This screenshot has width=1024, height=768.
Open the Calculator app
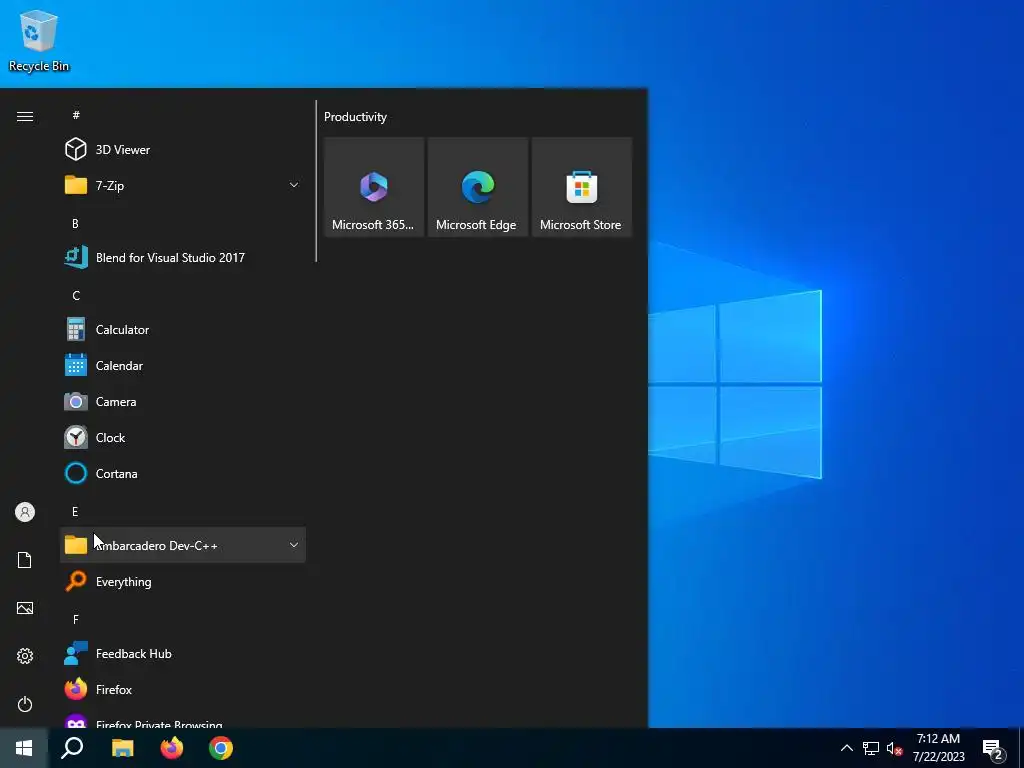[183, 330]
